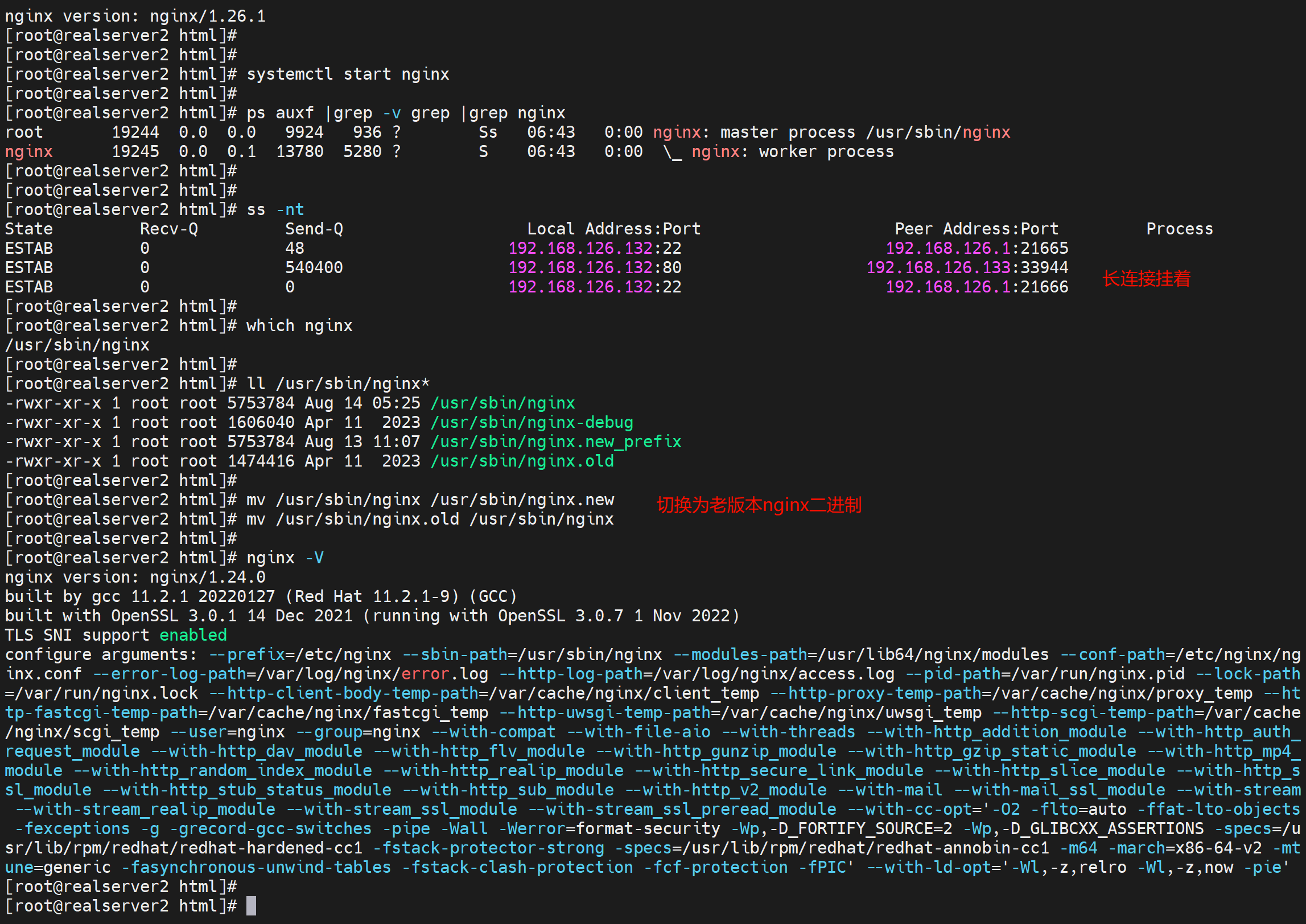1306x924 pixels.
Task: Click the 'Peer Address:Port' column header
Action: point(976,229)
